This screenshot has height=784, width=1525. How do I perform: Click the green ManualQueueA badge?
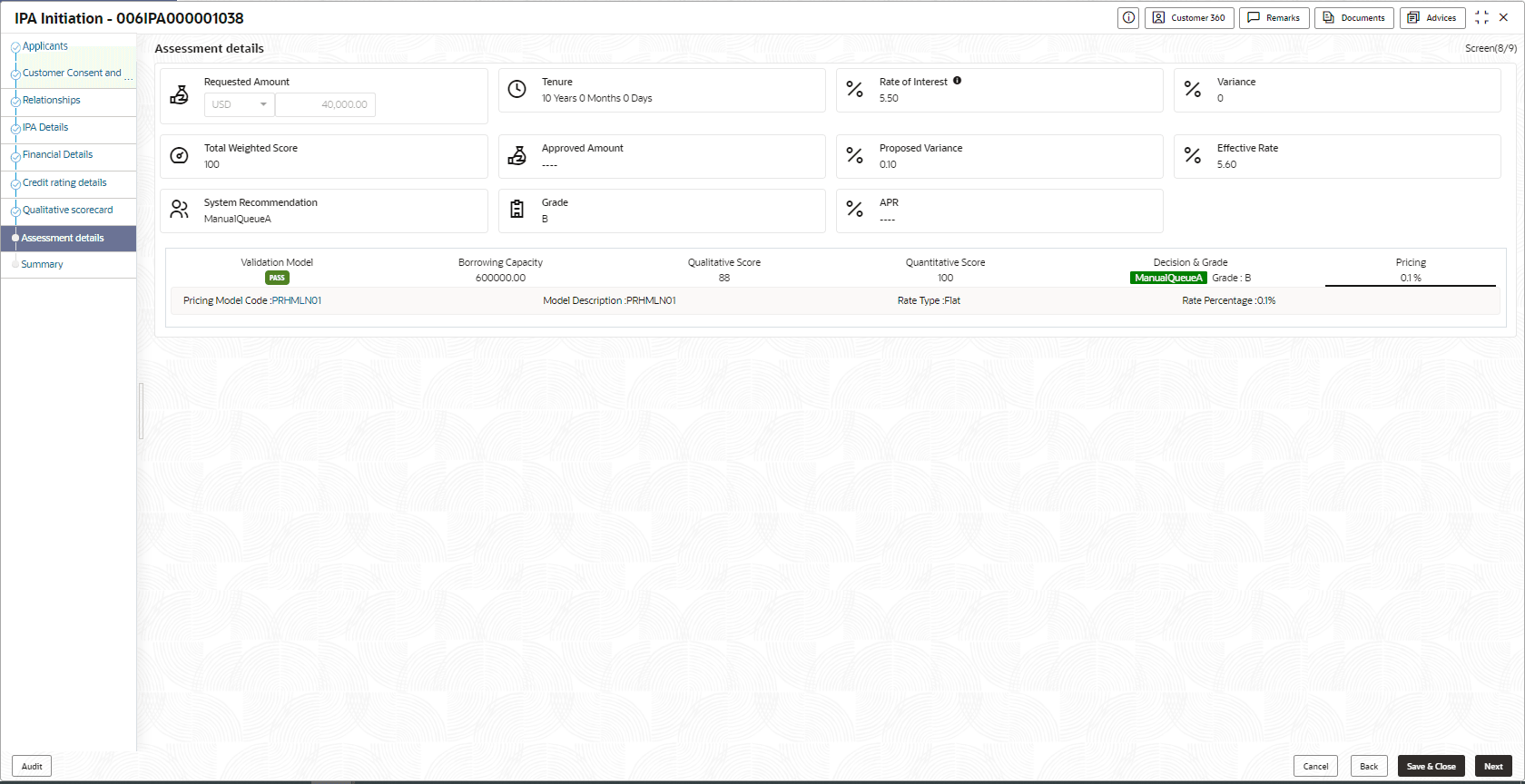pyautogui.click(x=1168, y=278)
